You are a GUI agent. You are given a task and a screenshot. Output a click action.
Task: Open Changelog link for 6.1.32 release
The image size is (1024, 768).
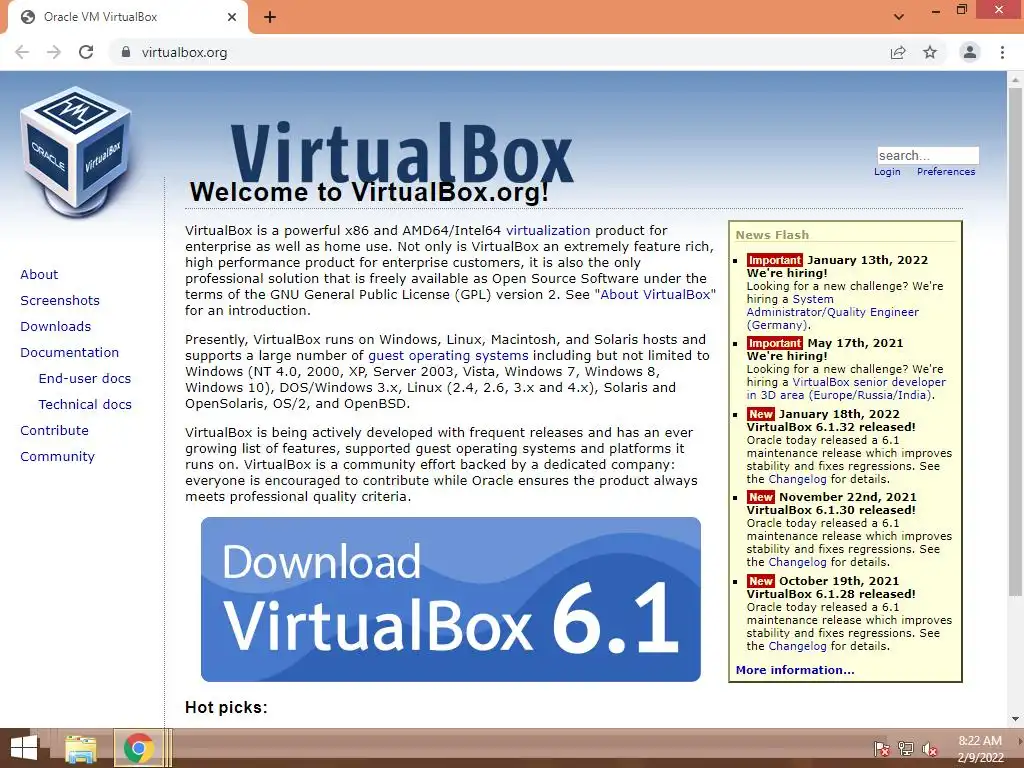coord(797,479)
